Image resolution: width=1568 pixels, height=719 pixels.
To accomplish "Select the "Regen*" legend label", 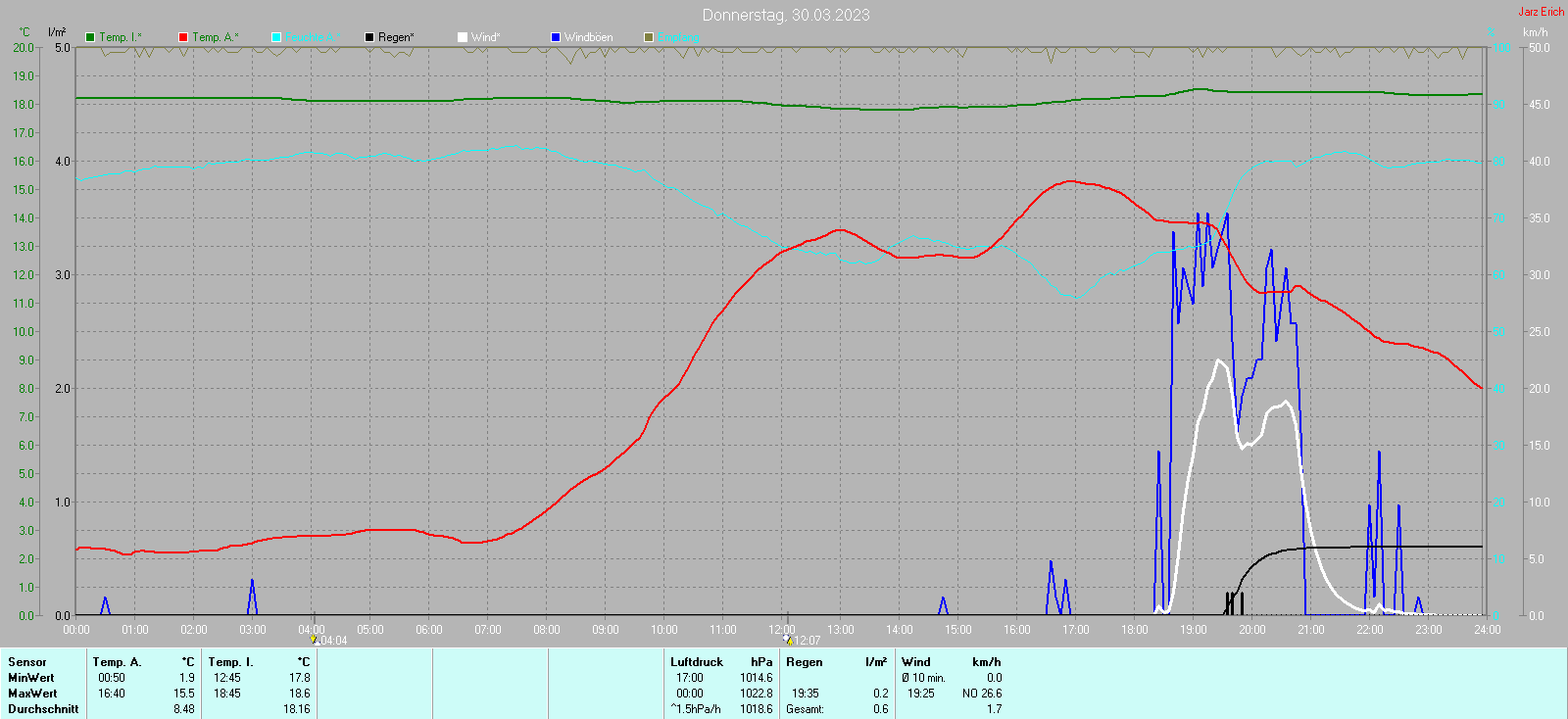I will tap(396, 37).
